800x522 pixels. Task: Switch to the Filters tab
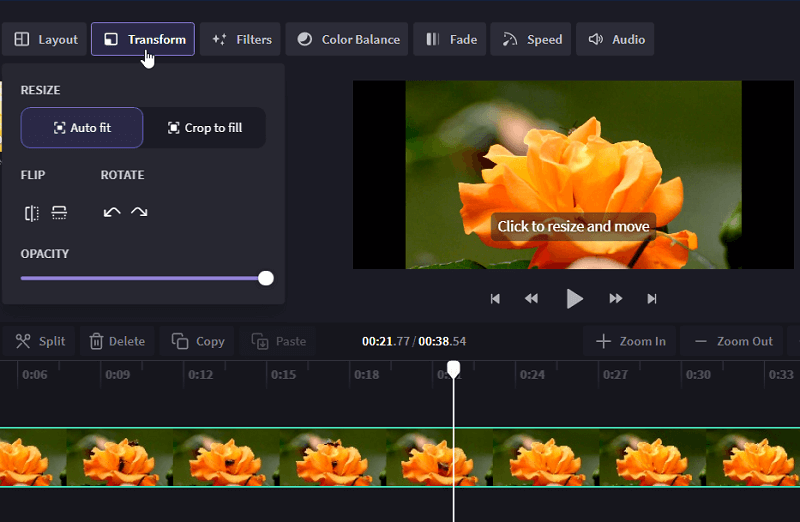click(x=240, y=39)
